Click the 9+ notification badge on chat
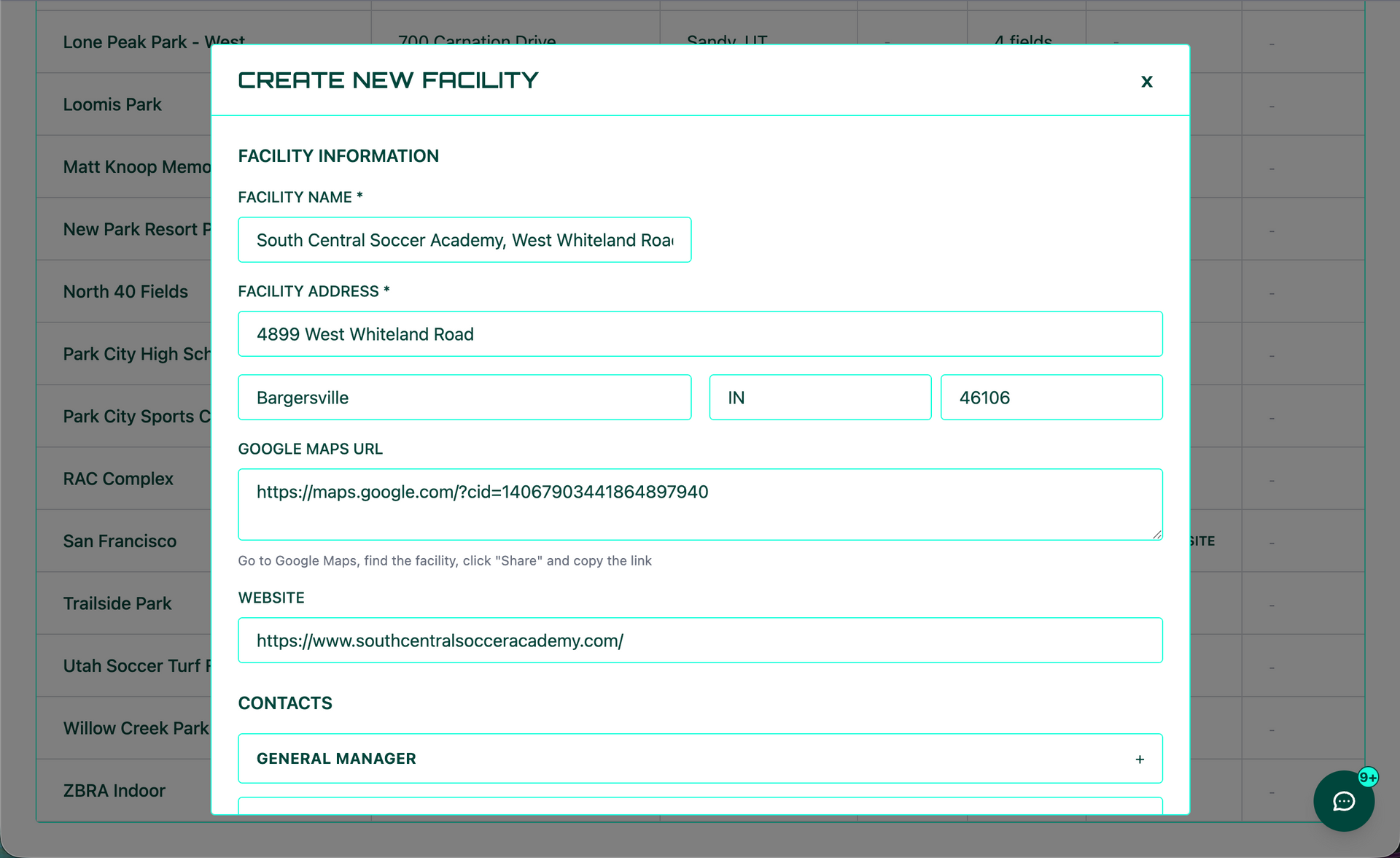The image size is (1400, 858). click(x=1368, y=777)
